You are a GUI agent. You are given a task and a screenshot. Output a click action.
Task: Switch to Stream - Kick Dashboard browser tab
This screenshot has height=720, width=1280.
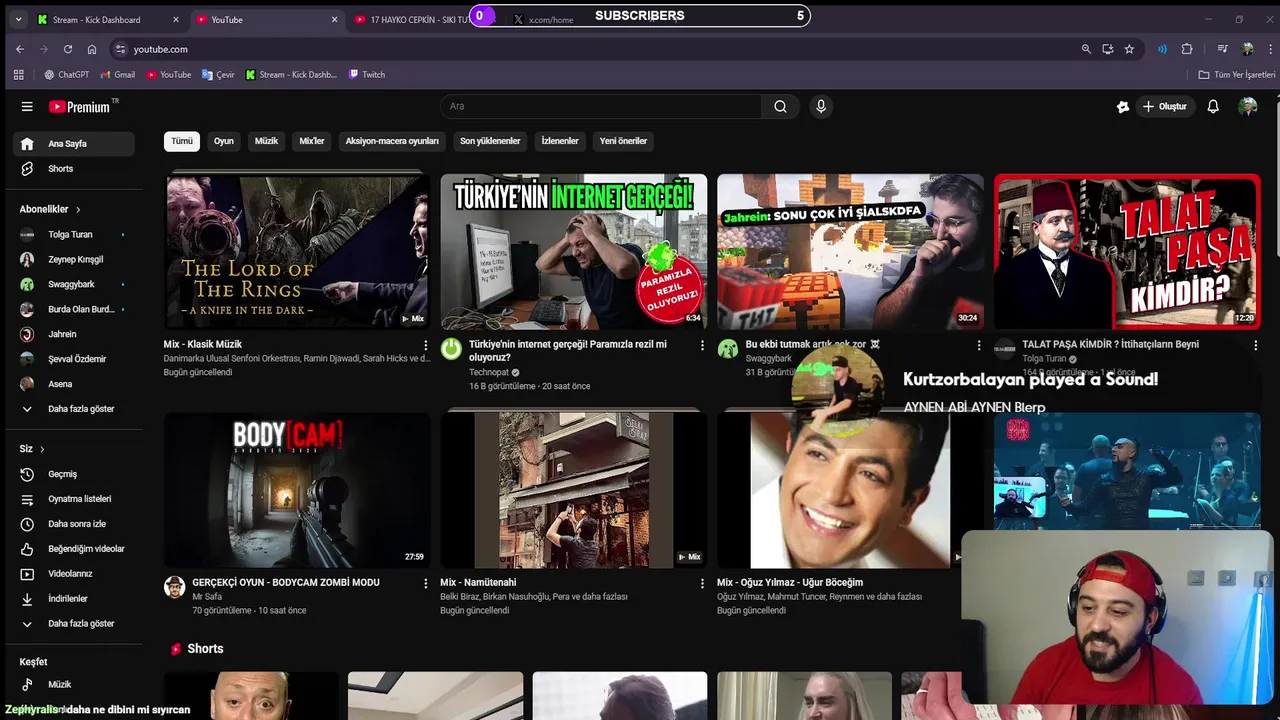[108, 19]
